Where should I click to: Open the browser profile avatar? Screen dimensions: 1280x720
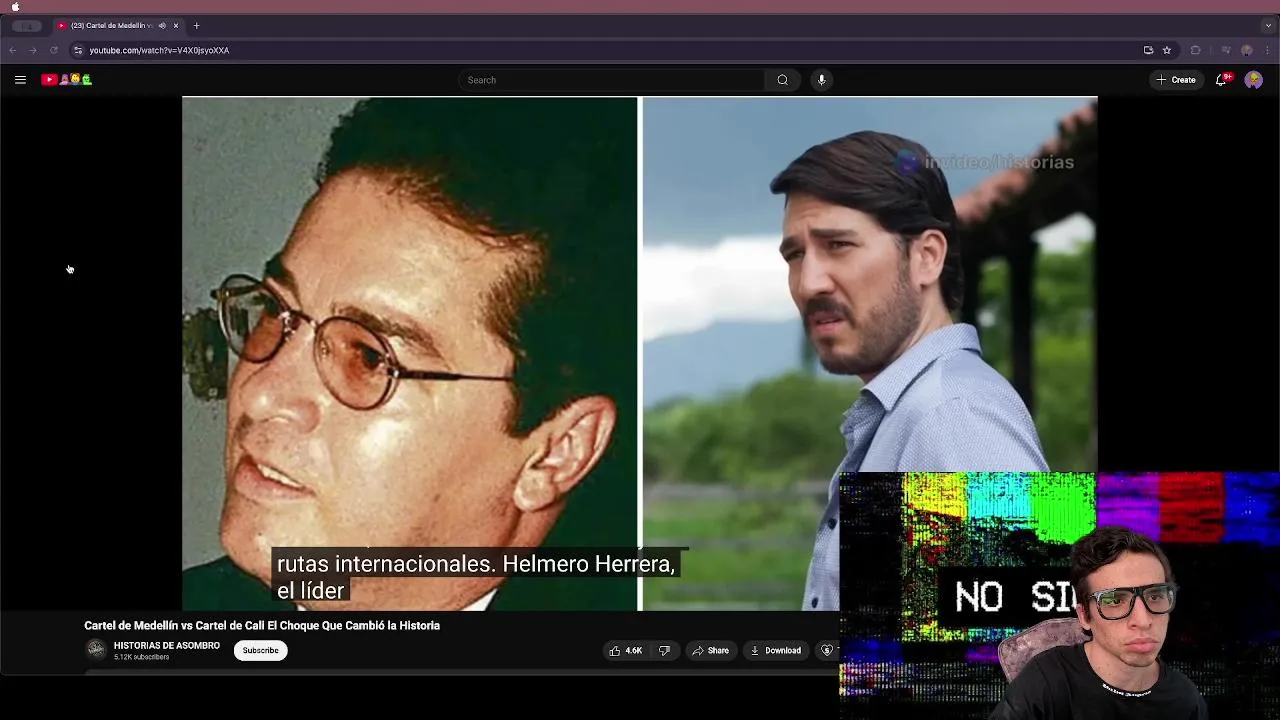tap(1247, 50)
